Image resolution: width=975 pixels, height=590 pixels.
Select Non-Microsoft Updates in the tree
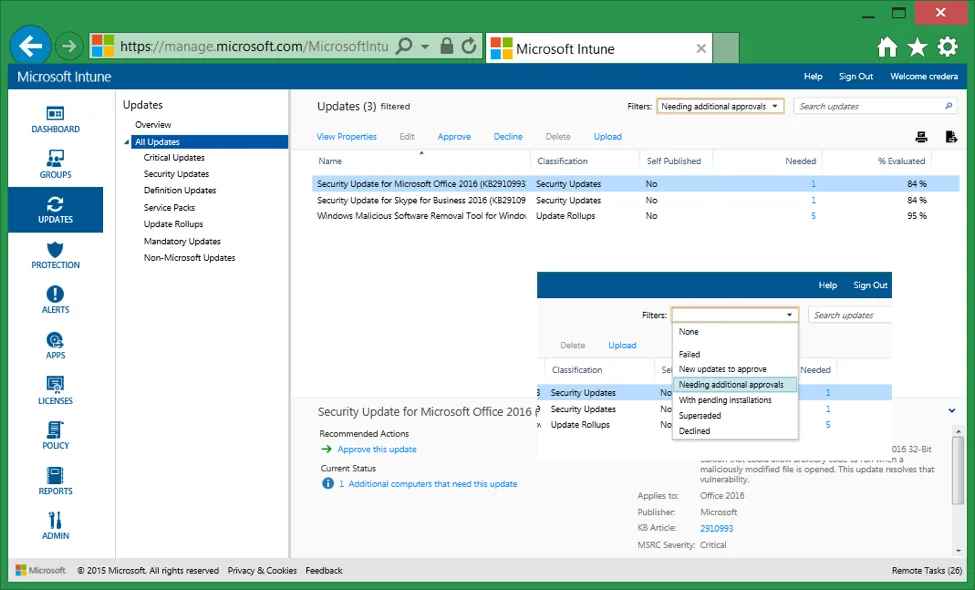(190, 258)
